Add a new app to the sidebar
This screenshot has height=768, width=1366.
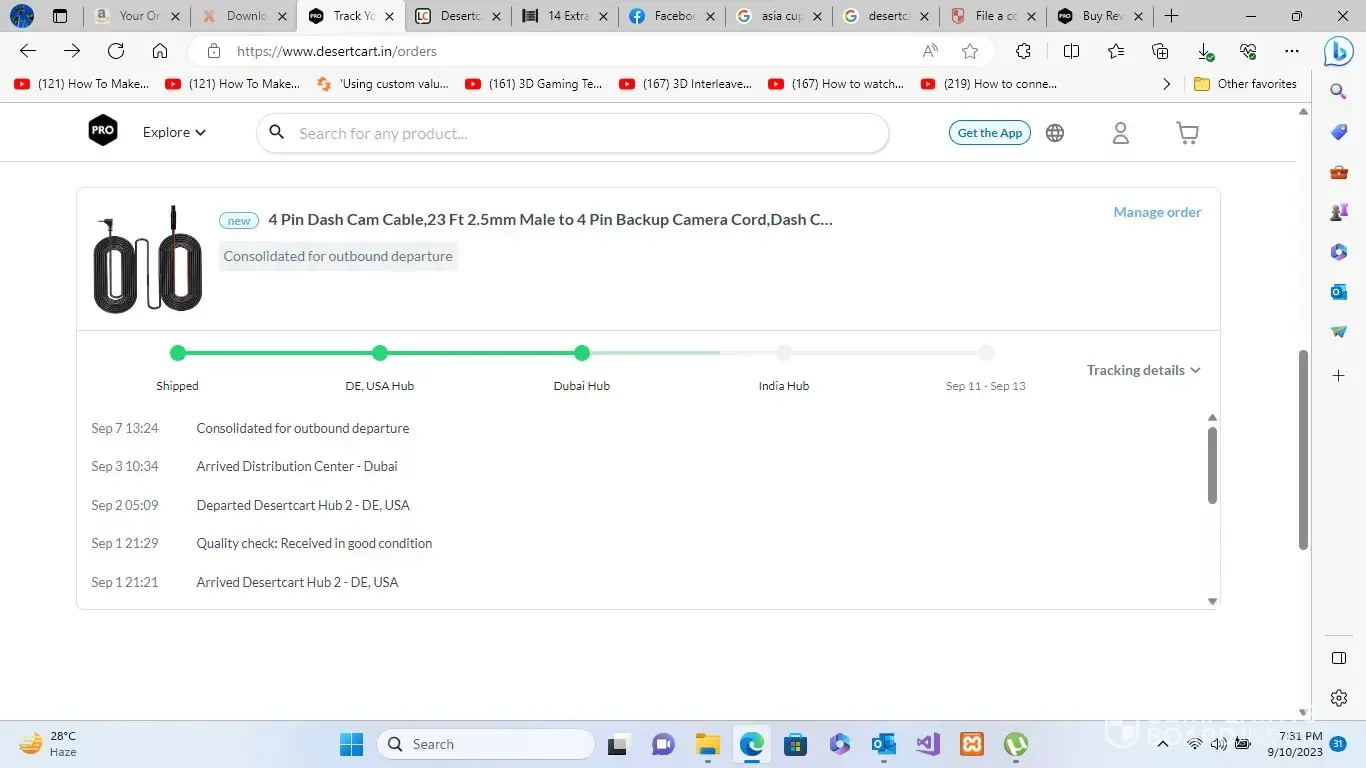tap(1339, 375)
